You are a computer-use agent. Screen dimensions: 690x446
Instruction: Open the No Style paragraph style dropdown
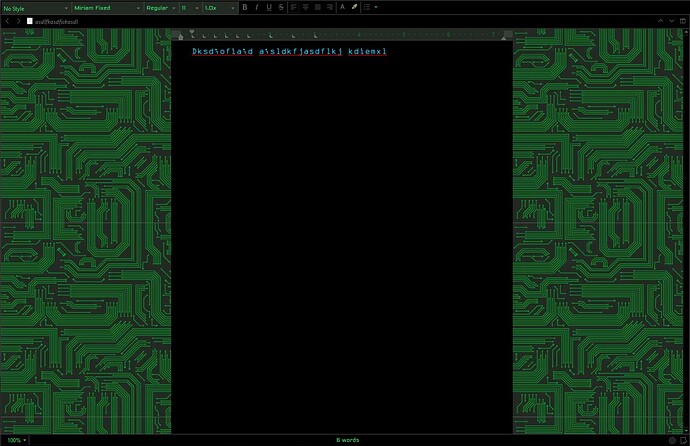pos(35,8)
